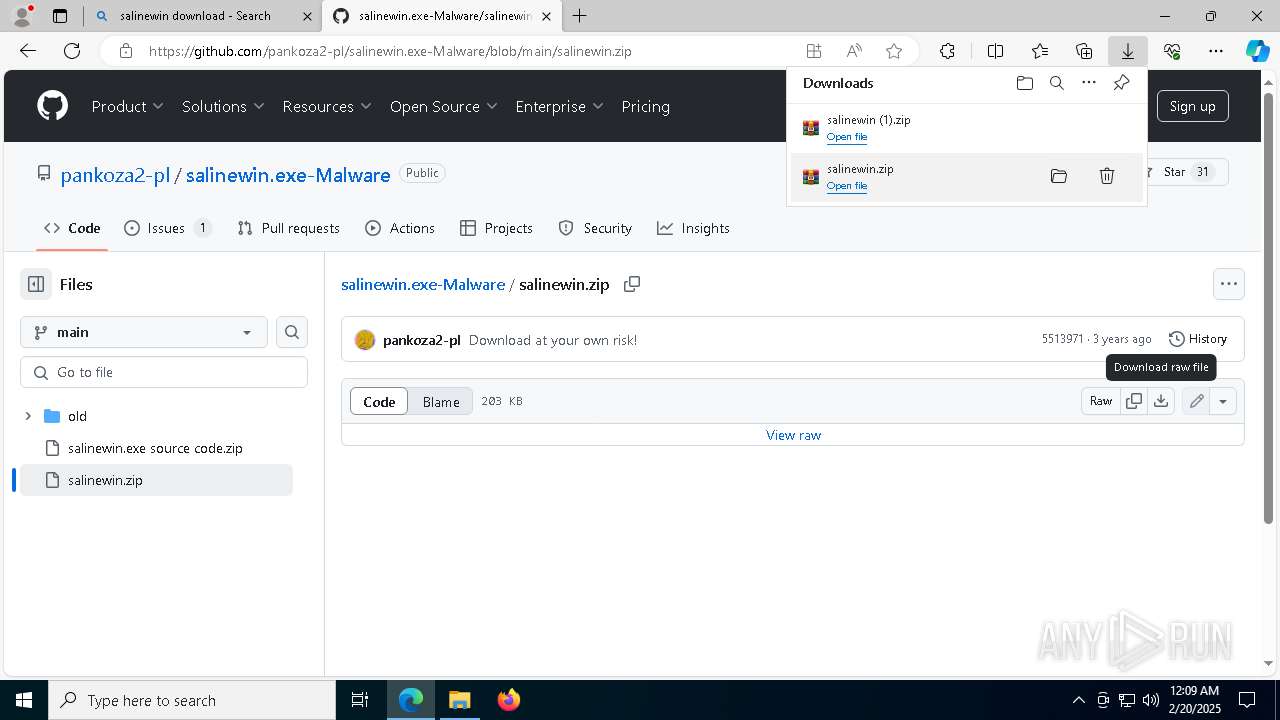Switch to the Pull requests tab
The width and height of the screenshot is (1280, 720).
pos(288,228)
